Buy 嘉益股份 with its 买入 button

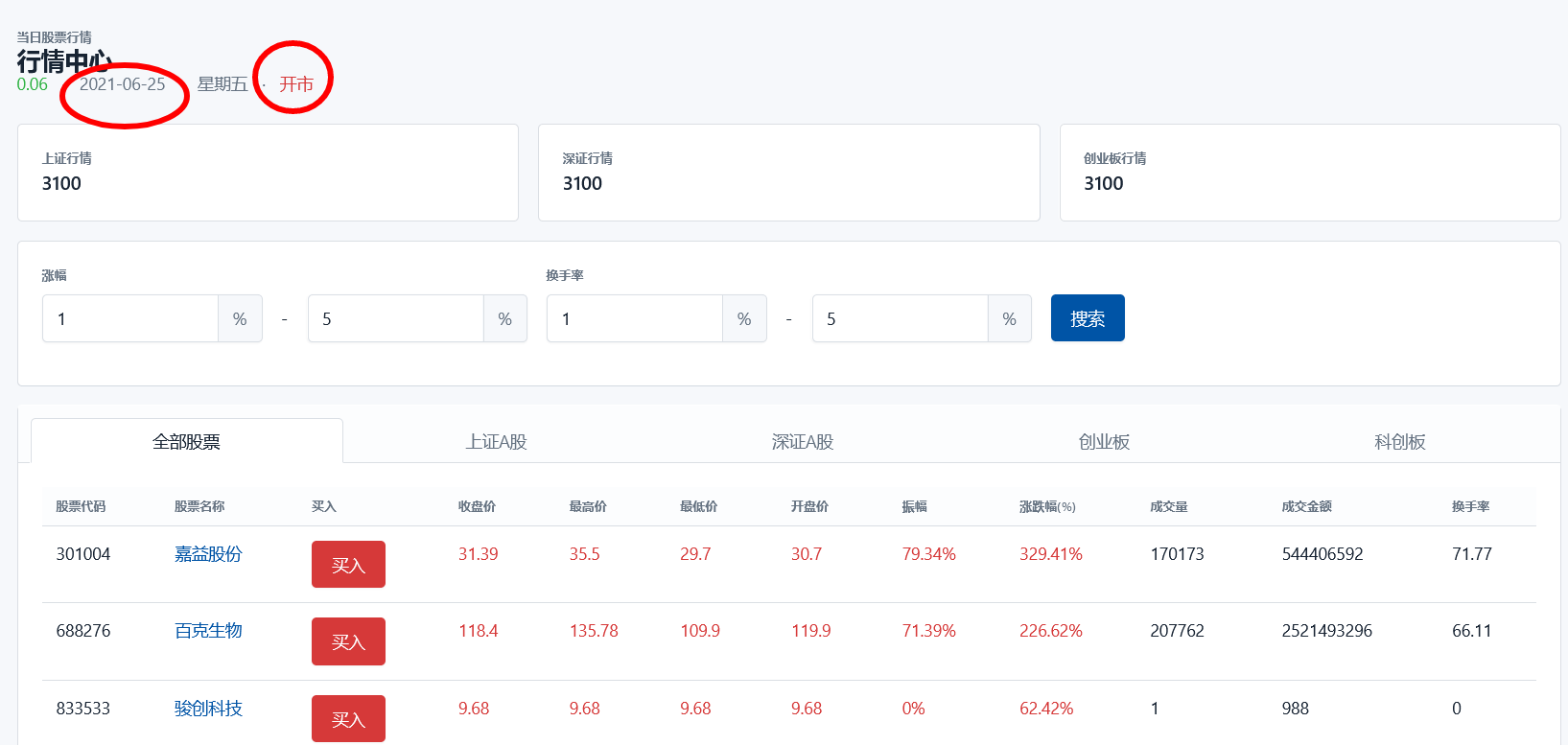(x=348, y=565)
